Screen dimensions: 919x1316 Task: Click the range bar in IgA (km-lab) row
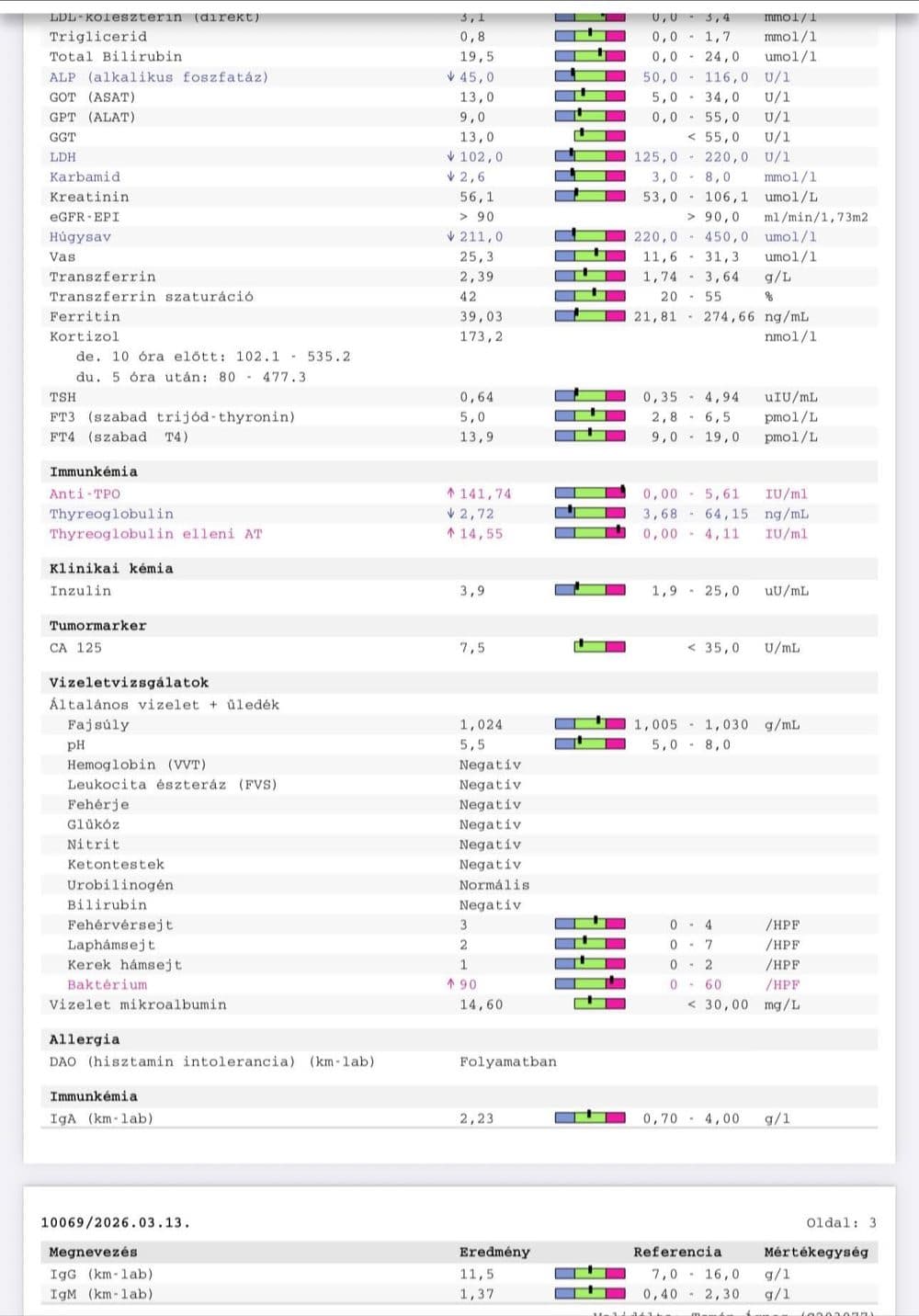590,1118
